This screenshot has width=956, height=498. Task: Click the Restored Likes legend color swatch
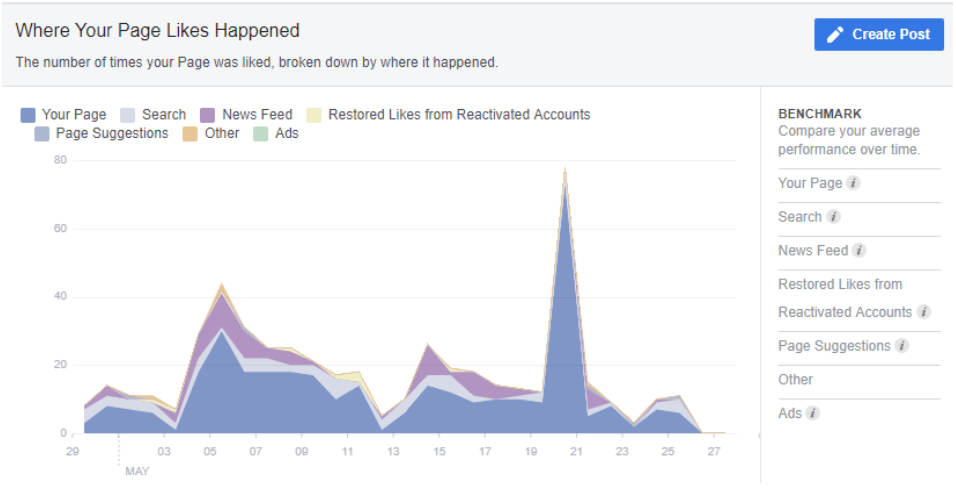click(x=313, y=114)
